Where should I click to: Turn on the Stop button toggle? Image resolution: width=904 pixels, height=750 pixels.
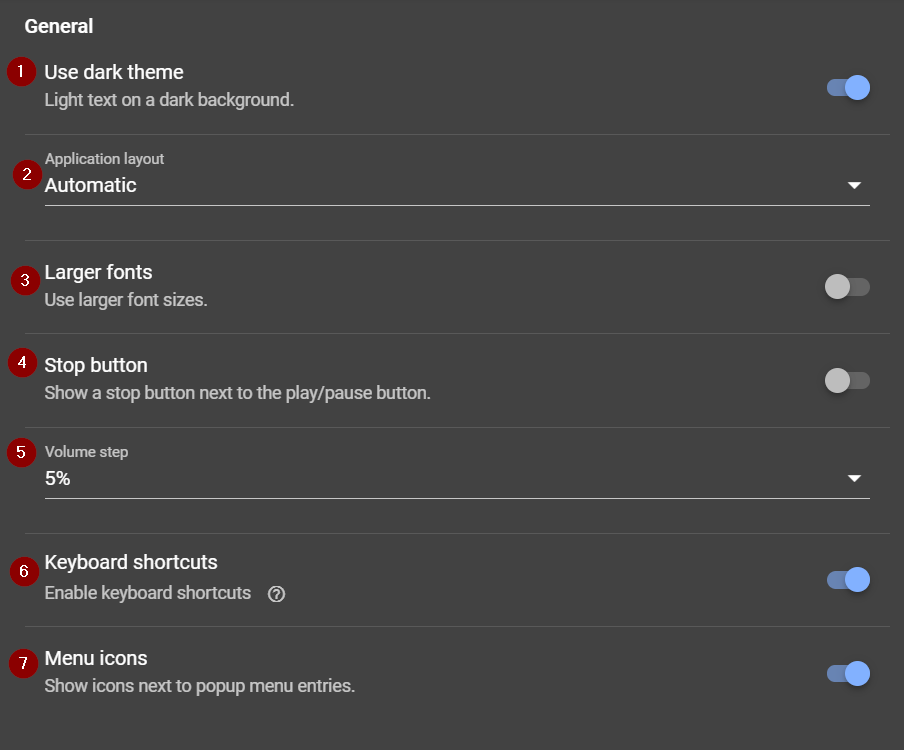click(x=848, y=380)
